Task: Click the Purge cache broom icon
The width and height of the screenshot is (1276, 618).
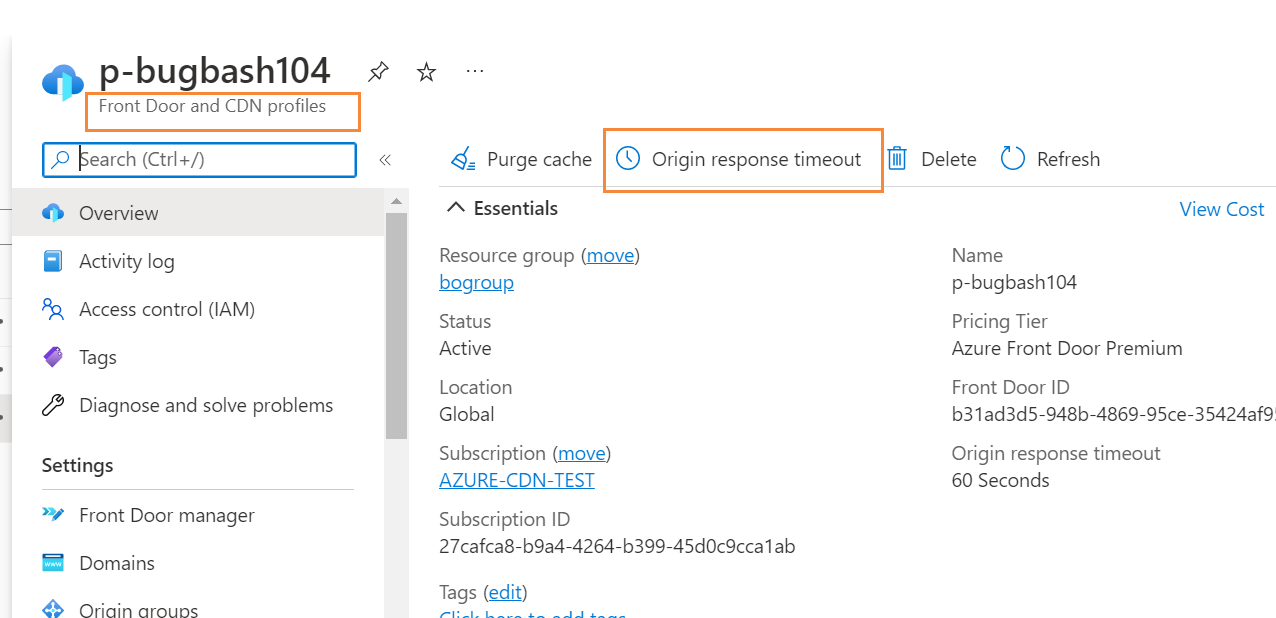Action: point(463,158)
